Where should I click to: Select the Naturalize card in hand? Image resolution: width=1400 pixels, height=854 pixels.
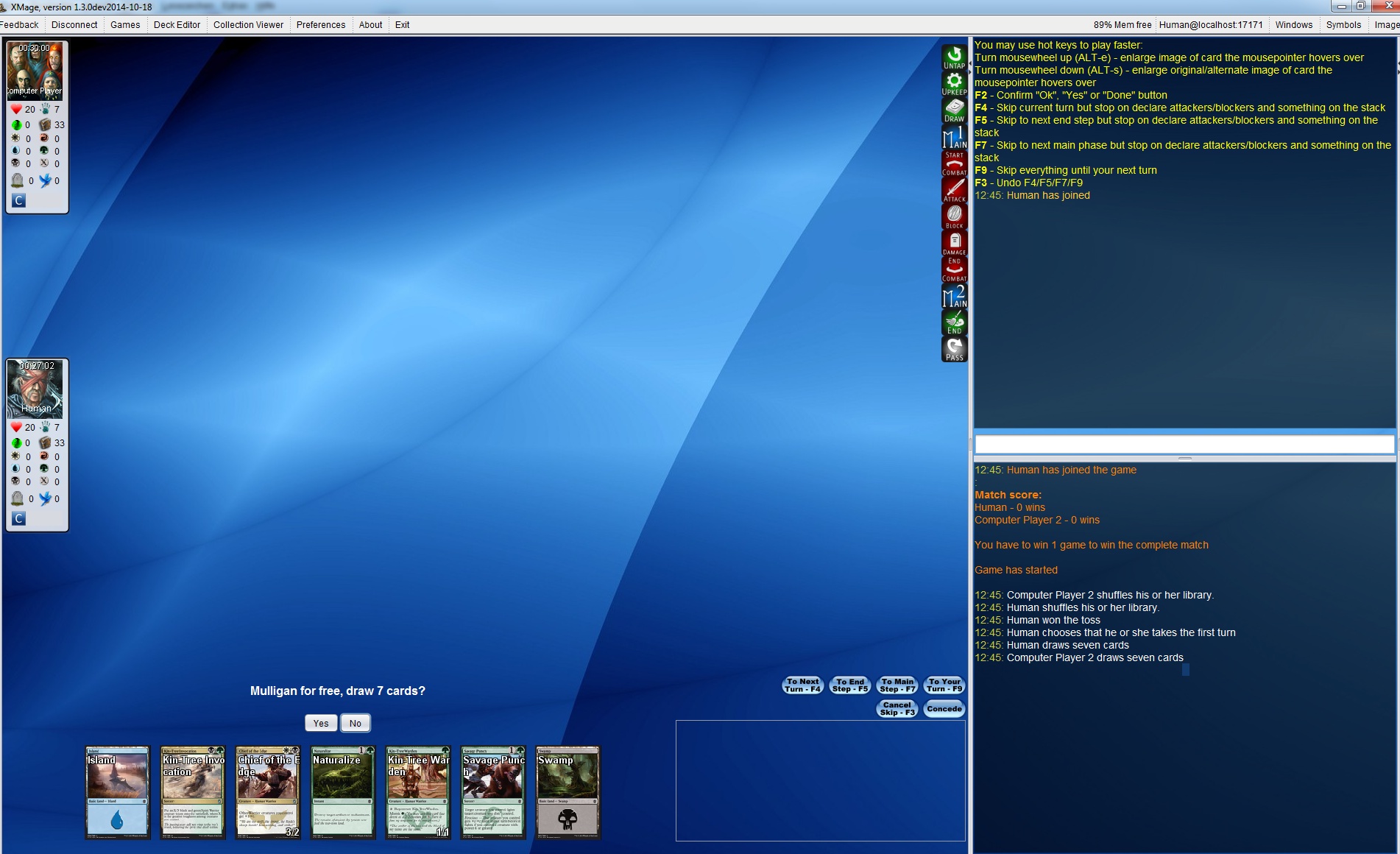[x=342, y=793]
